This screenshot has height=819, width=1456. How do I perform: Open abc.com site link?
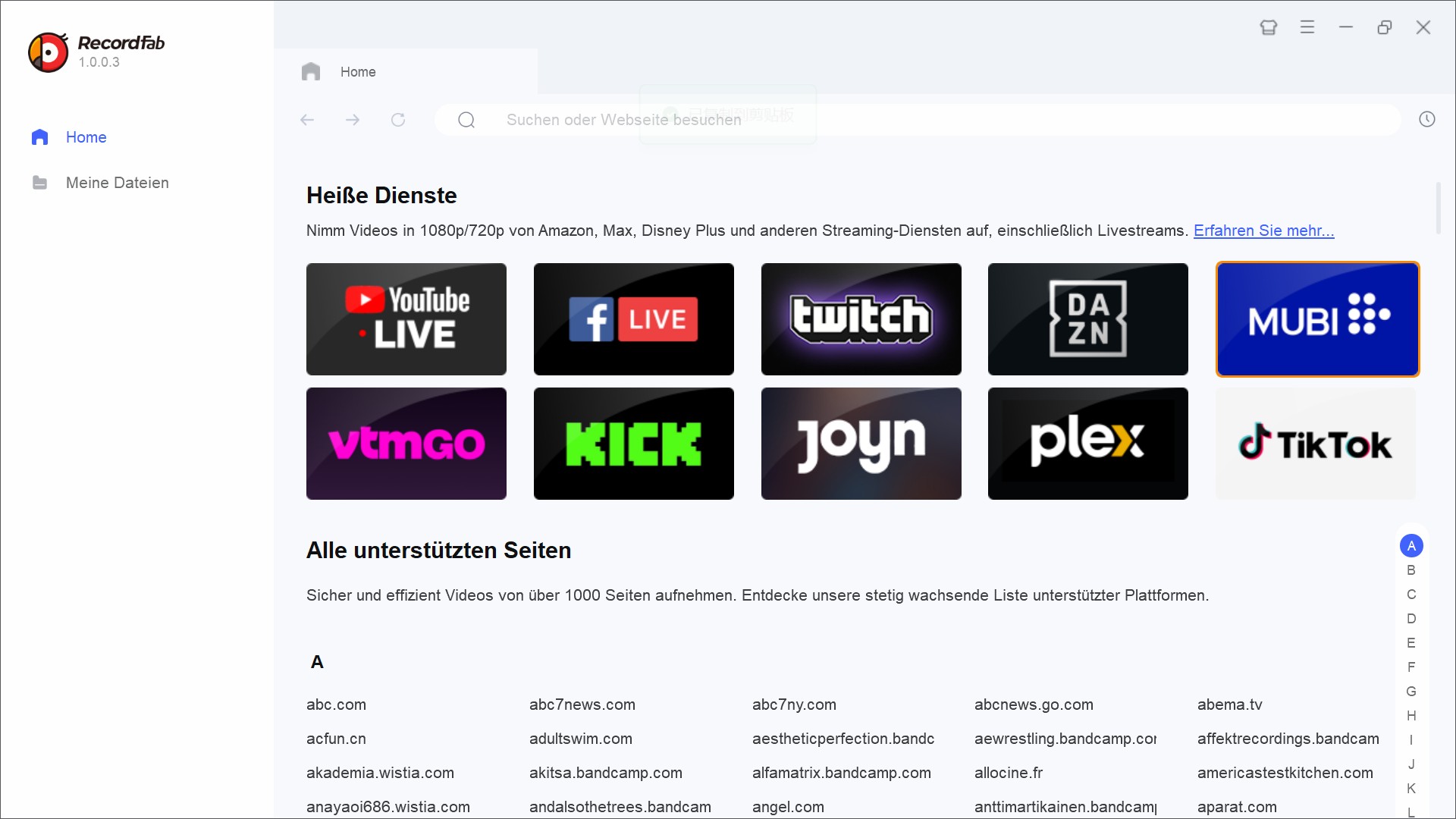tap(336, 704)
